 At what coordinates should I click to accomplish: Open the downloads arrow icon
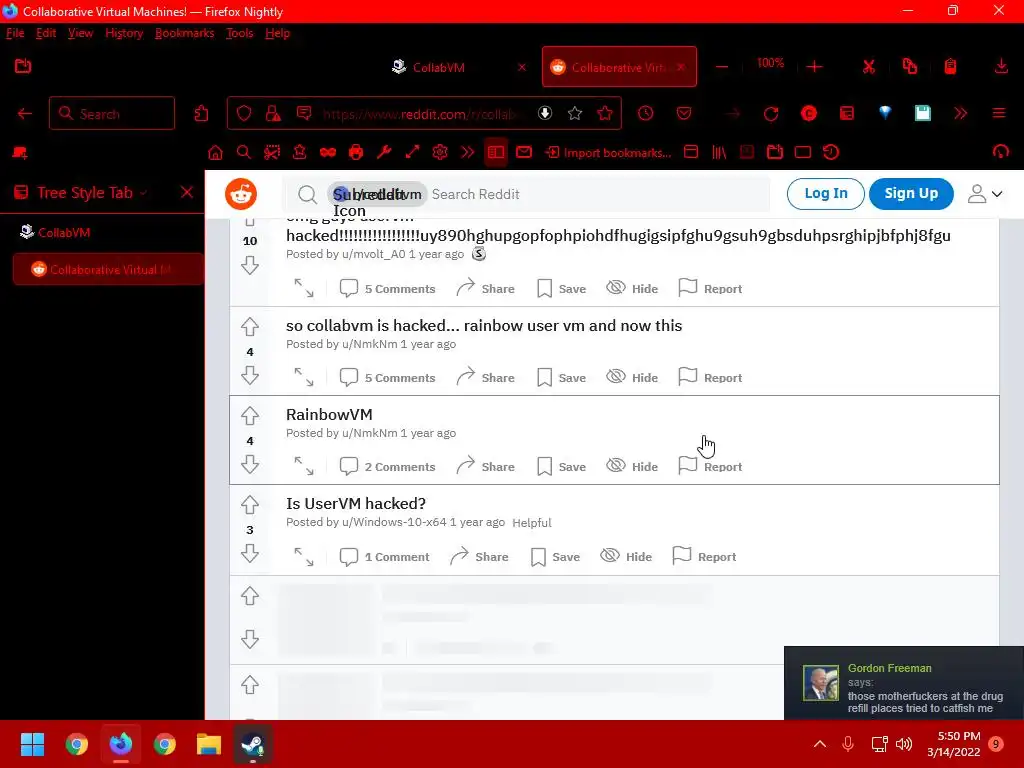coord(1000,67)
